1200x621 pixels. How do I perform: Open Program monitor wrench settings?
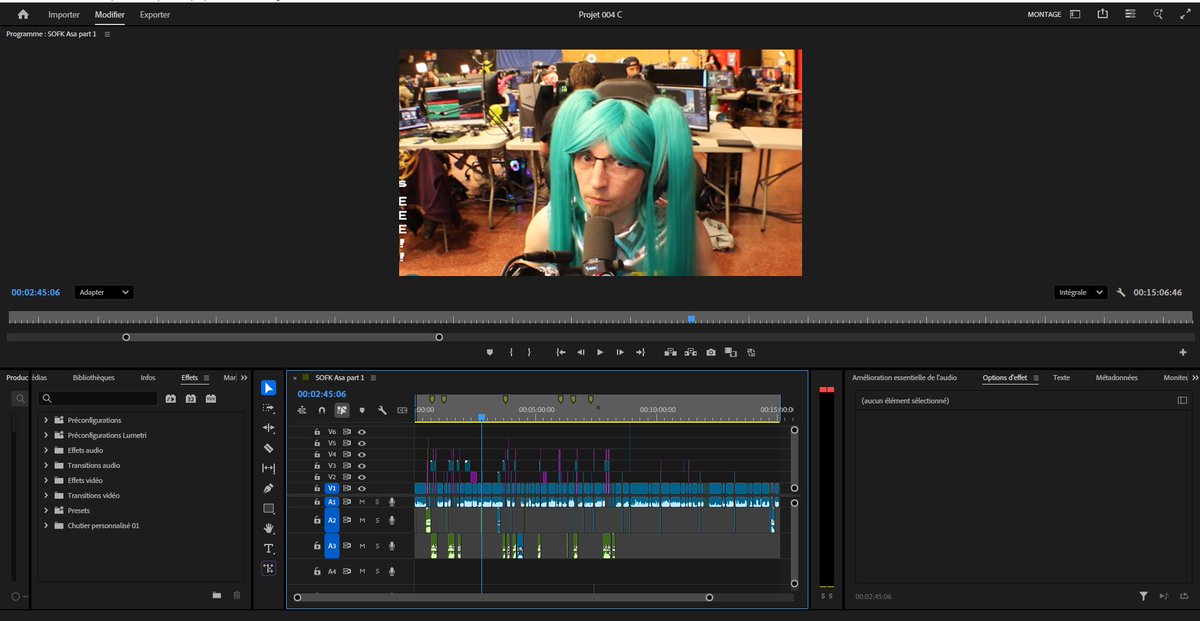click(1121, 292)
